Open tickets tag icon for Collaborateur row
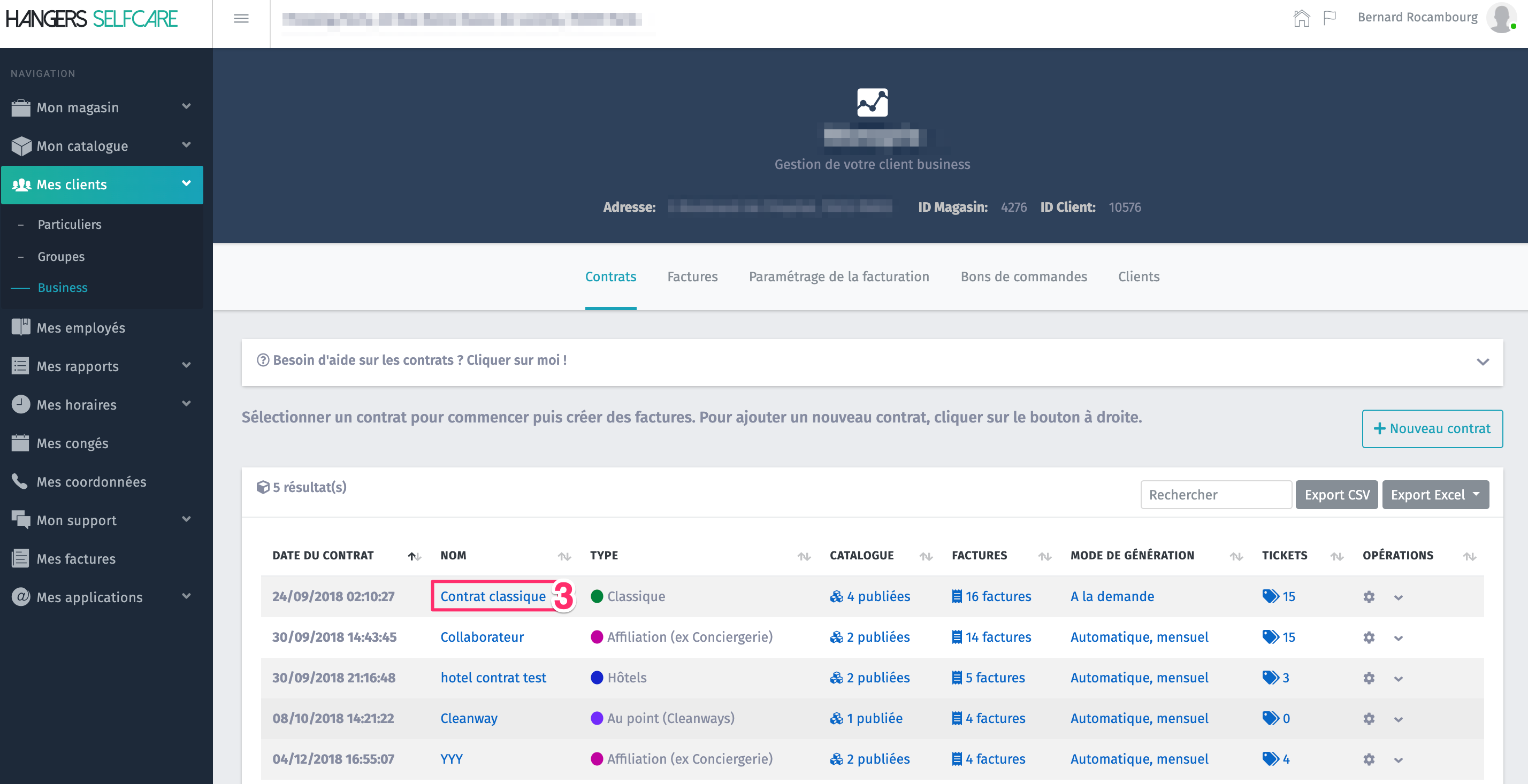1528x784 pixels. coord(1270,637)
